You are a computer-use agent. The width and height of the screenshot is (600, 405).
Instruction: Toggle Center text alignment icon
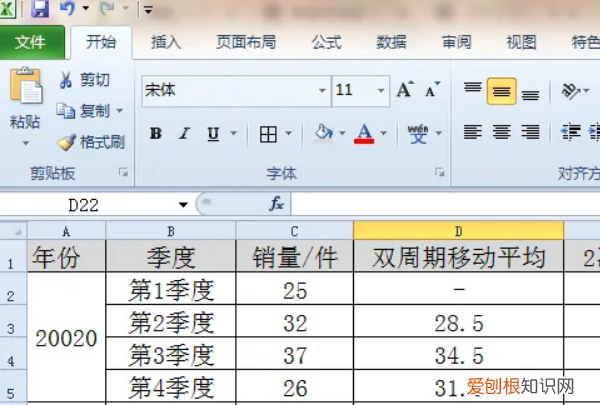point(502,132)
